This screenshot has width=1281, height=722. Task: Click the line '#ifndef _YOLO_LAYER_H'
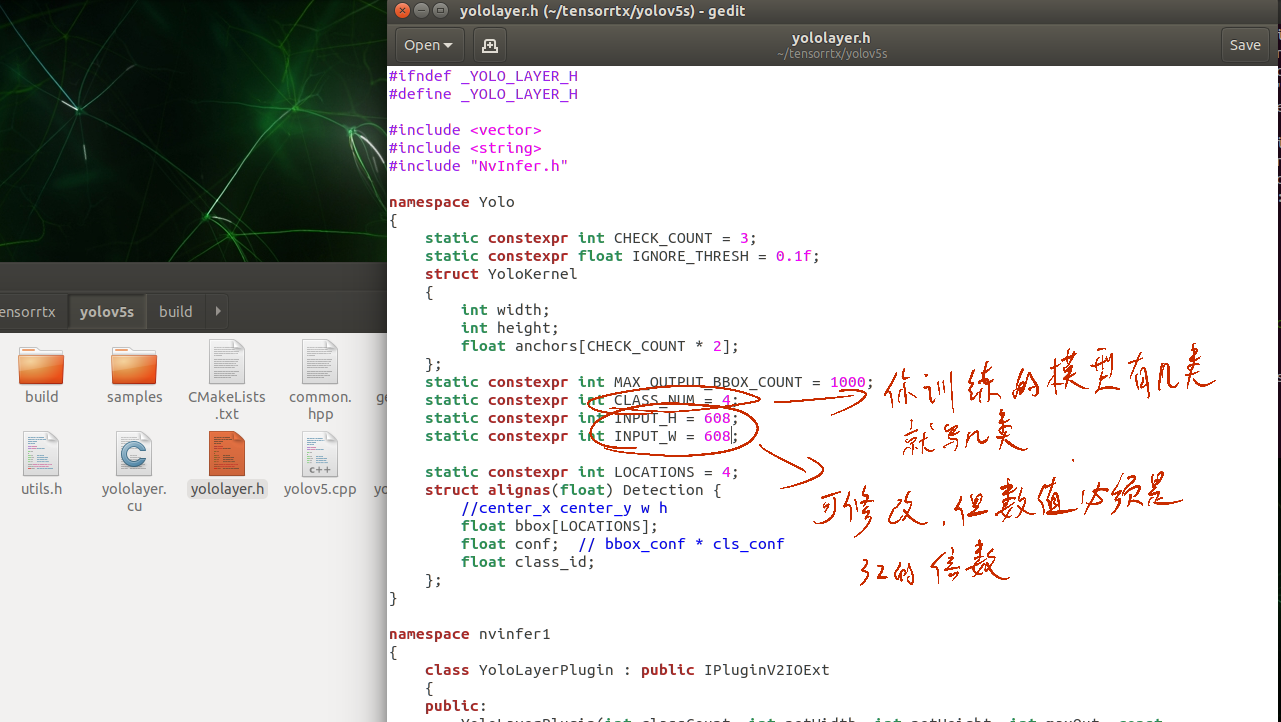[483, 76]
